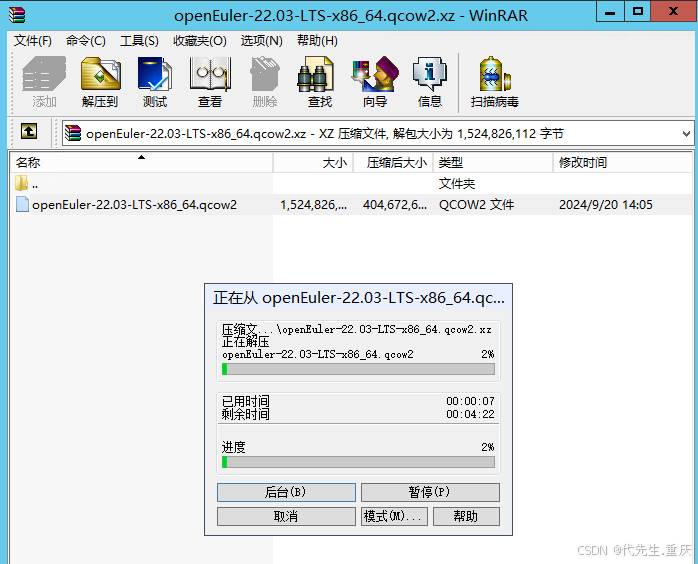Screen dimensions: 698x564
Task: Select openEuler-22.03-LTS-x86_64.qcow2 file name
Action: tap(134, 205)
